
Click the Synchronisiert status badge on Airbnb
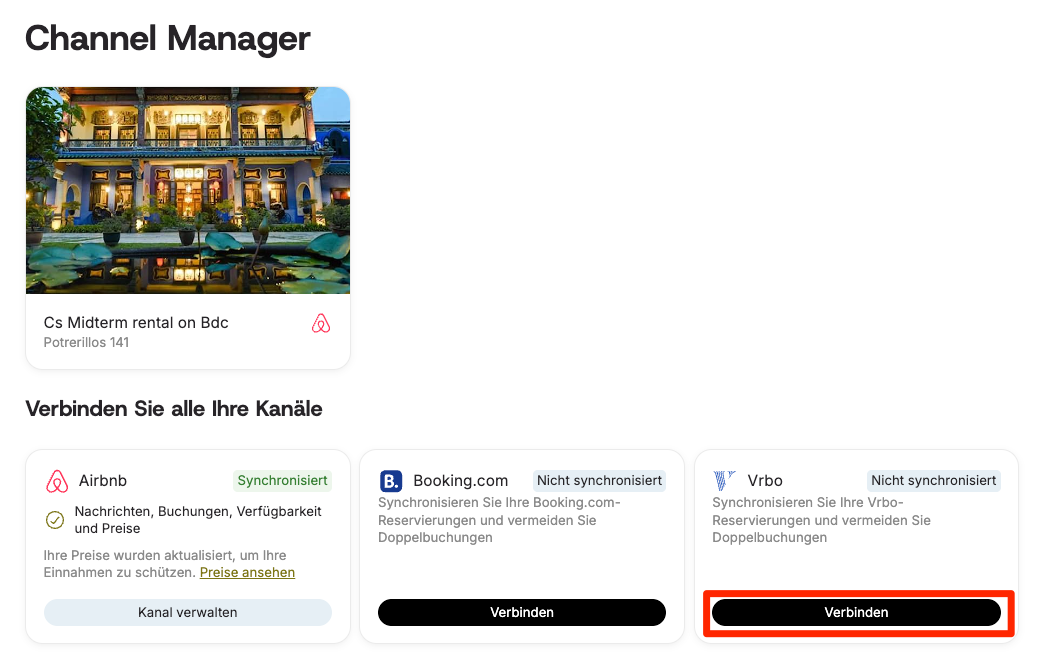(282, 480)
